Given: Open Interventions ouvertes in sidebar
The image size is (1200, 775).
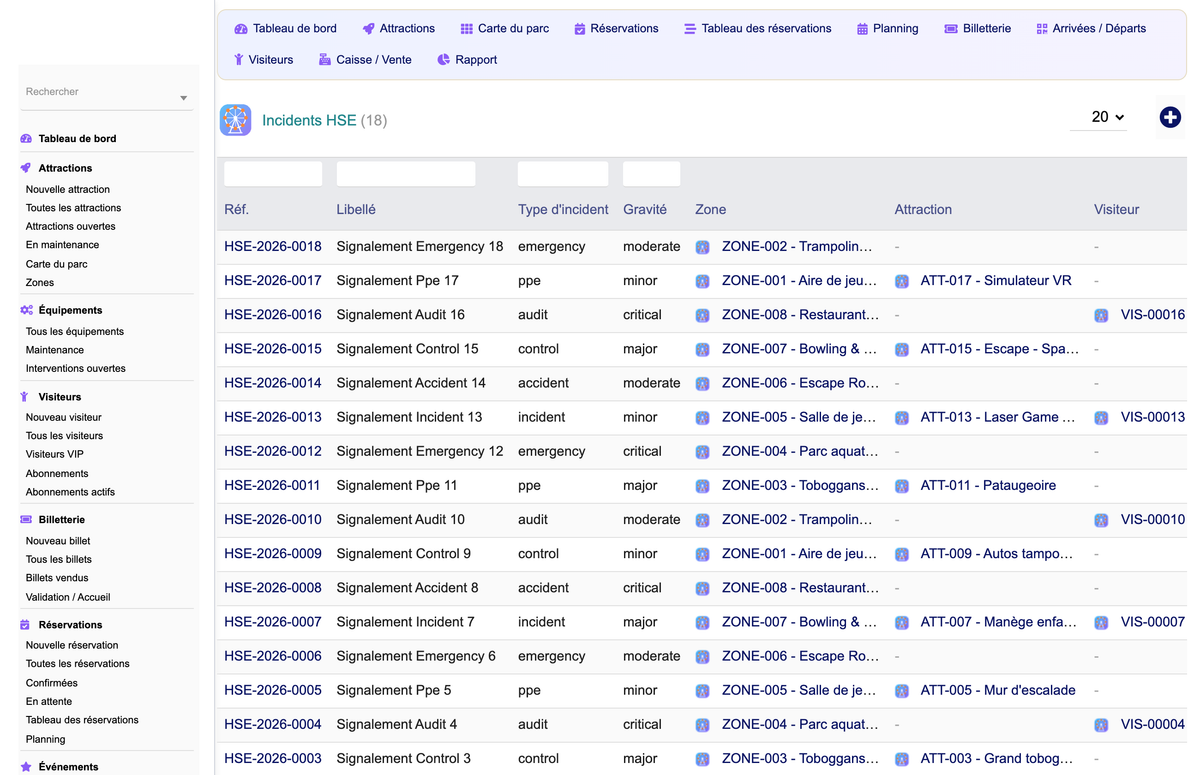Looking at the screenshot, I should (76, 369).
